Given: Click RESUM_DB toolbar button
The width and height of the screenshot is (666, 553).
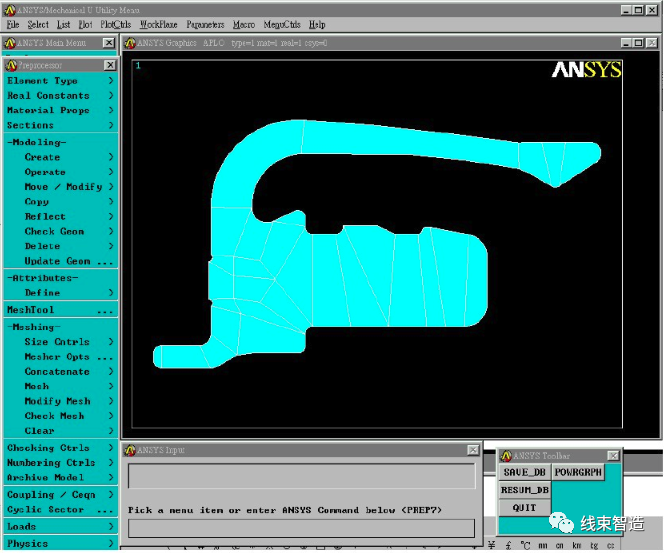Looking at the screenshot, I should coord(525,490).
